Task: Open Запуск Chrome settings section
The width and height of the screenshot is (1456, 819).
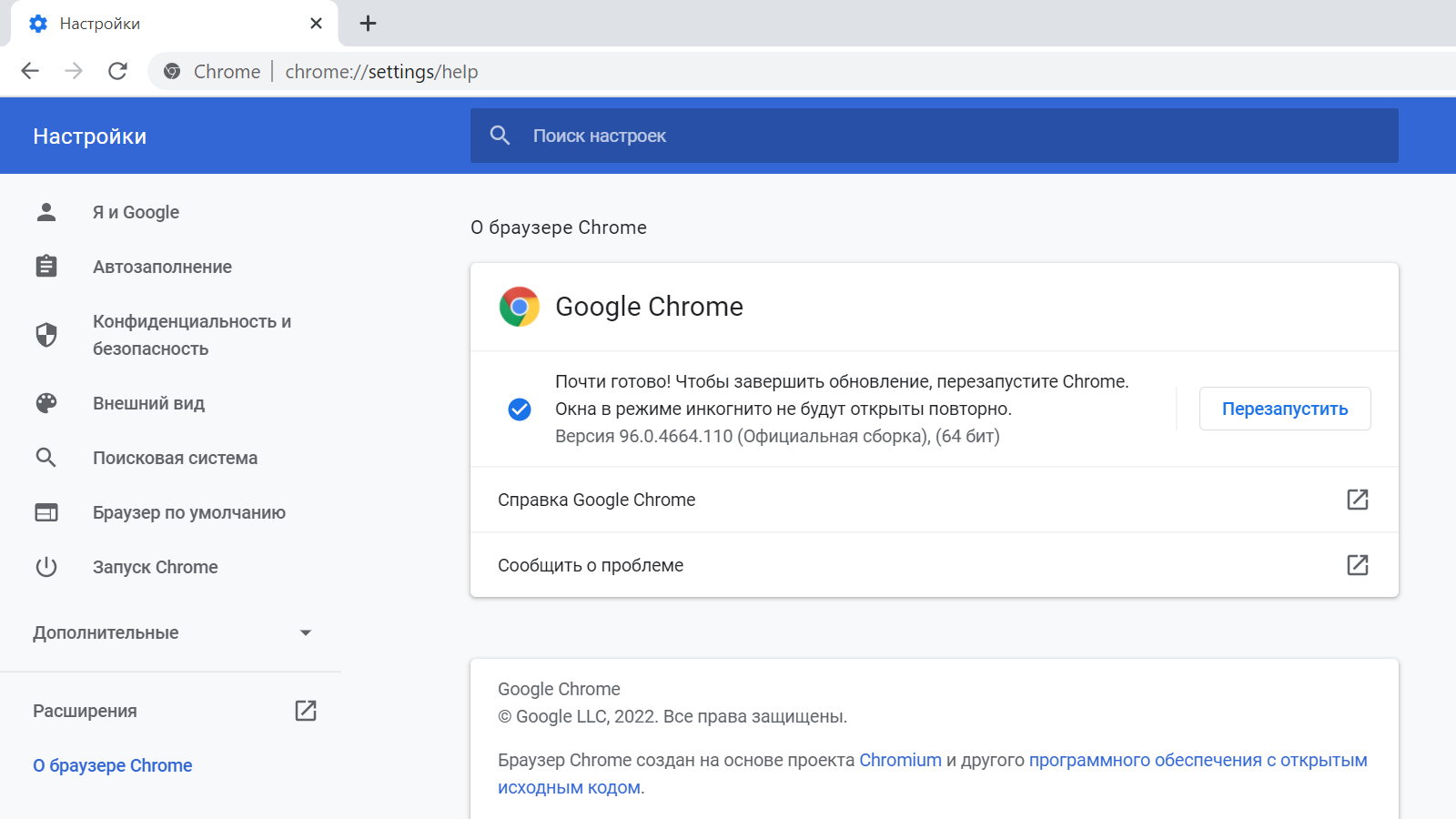Action: click(156, 567)
